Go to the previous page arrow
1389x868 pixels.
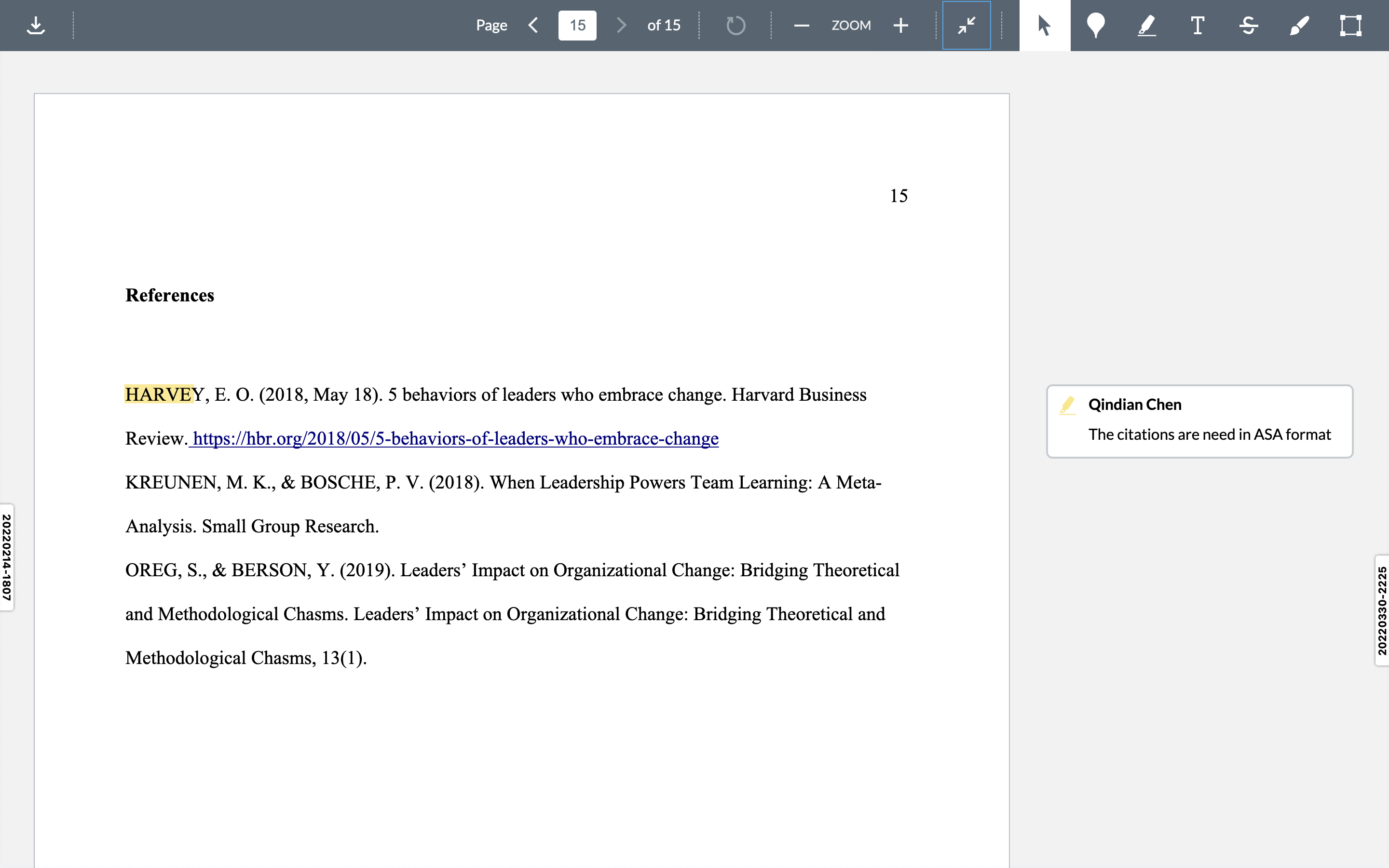click(x=533, y=25)
